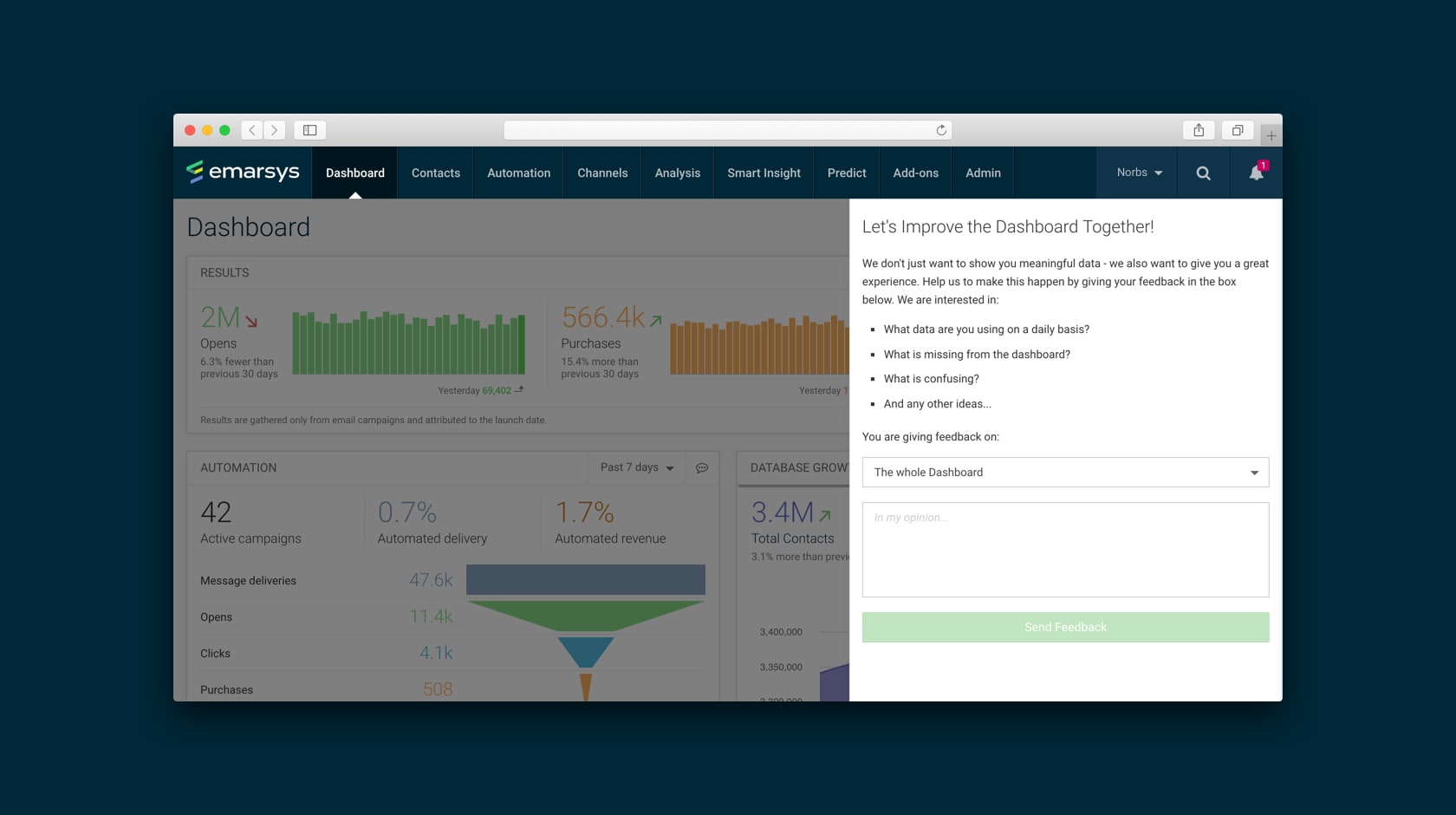Focus the 'In my opinion...' text area
Image resolution: width=1456 pixels, height=815 pixels.
pyautogui.click(x=1065, y=550)
